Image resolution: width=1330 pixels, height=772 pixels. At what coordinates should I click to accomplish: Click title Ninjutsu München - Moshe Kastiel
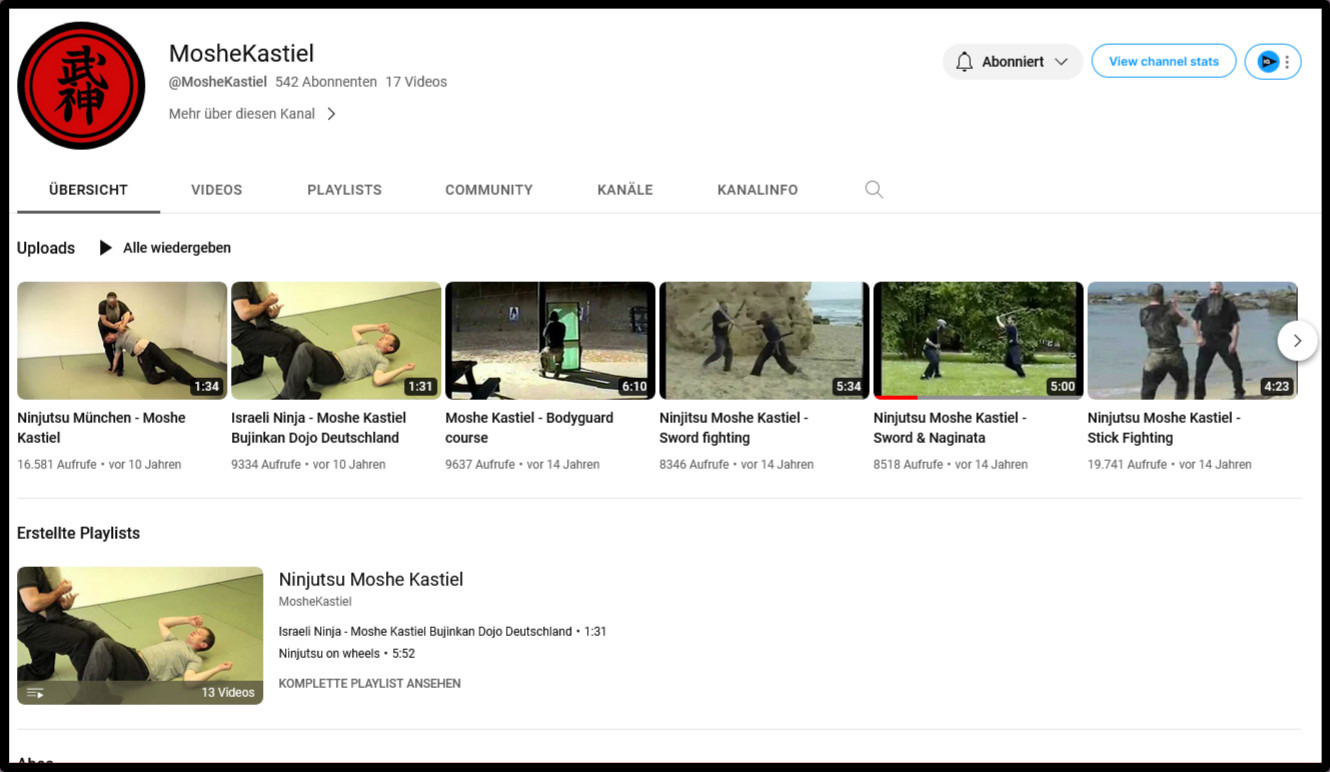pos(101,428)
